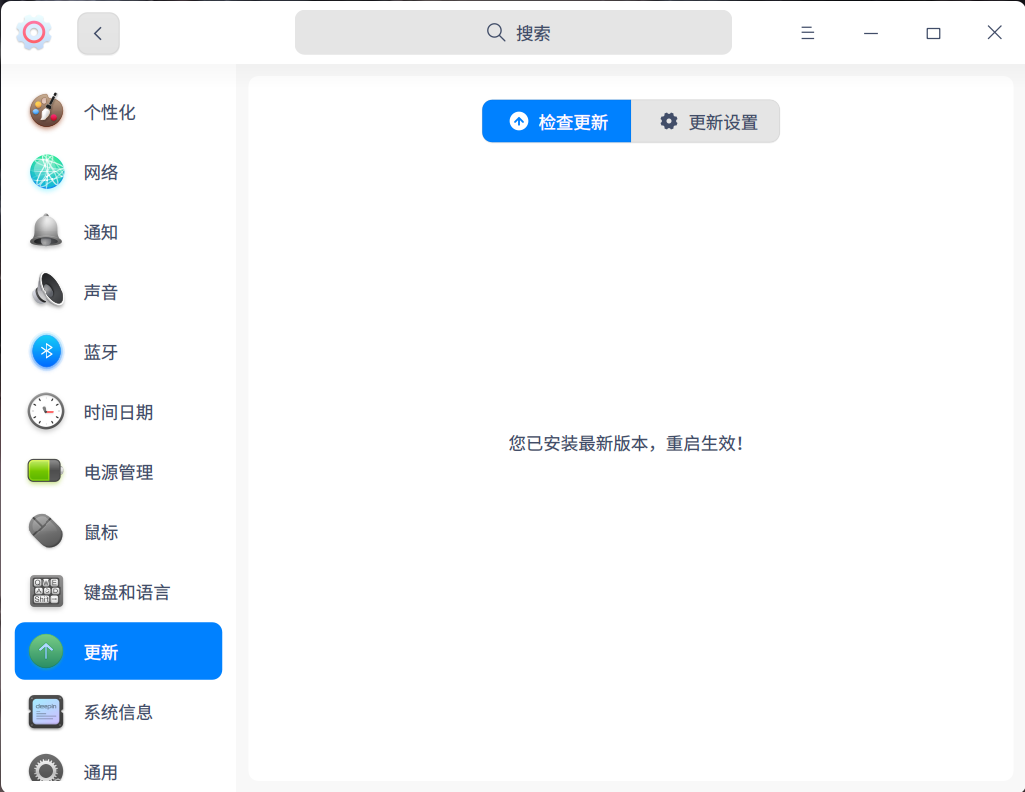Go back using the back arrow button
This screenshot has width=1025, height=792.
(98, 33)
